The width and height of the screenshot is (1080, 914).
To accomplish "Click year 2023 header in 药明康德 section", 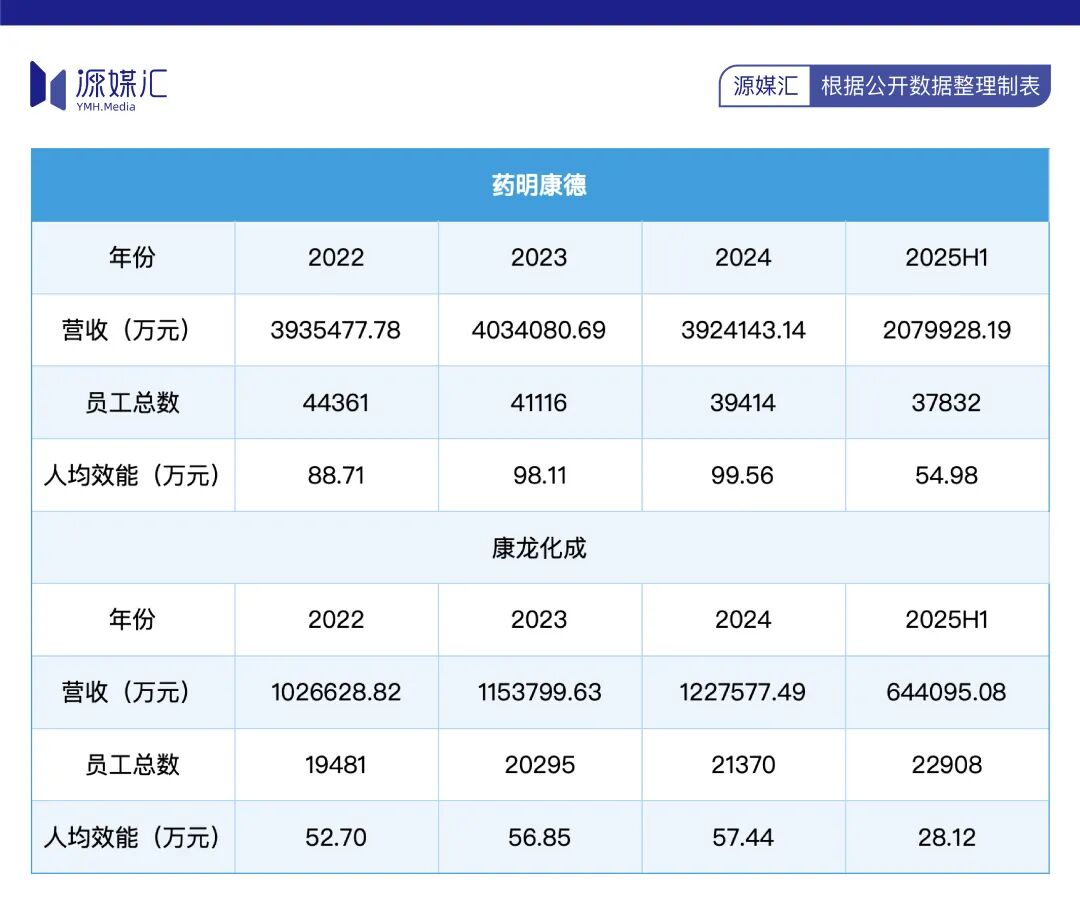I will (539, 258).
